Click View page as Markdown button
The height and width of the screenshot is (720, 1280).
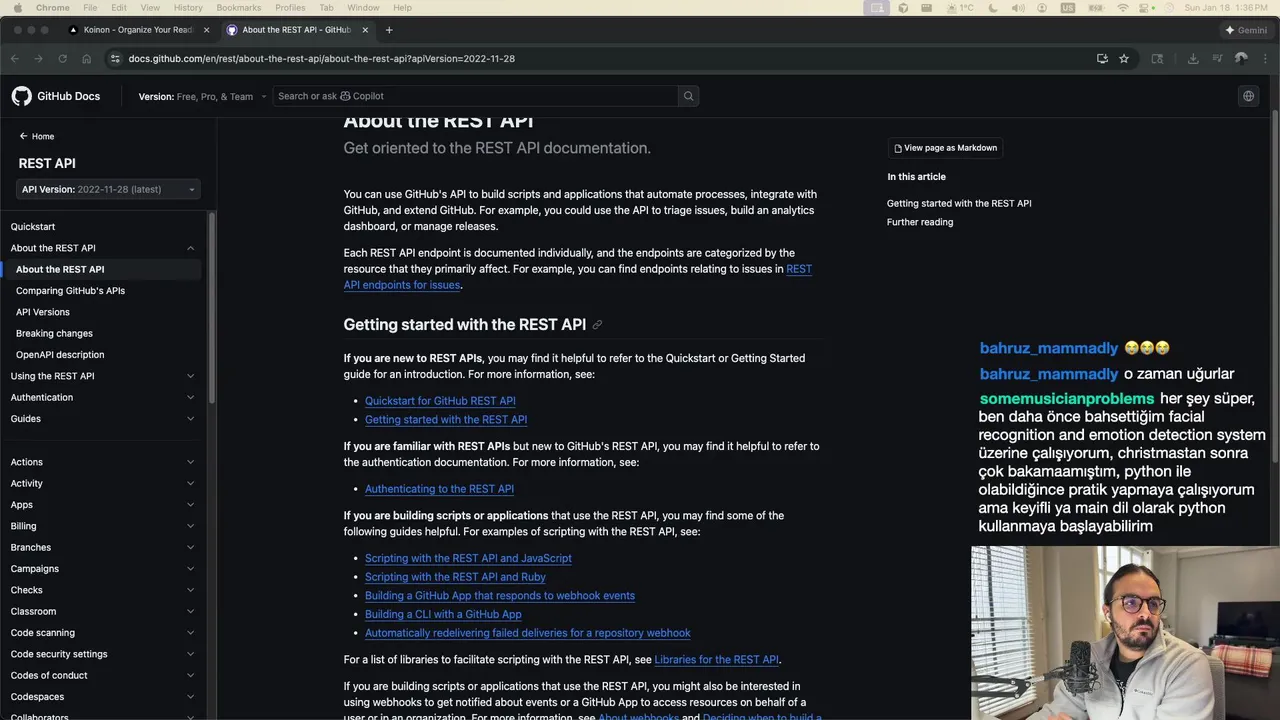945,148
